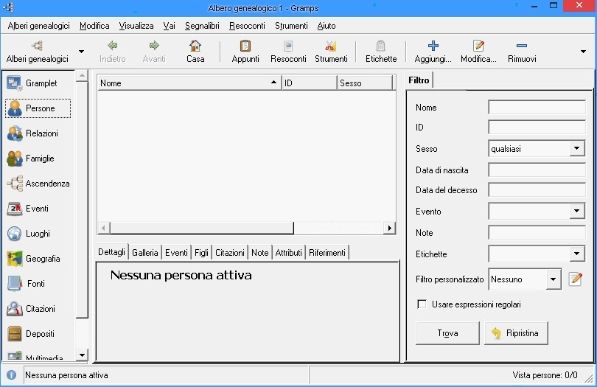Open the Famiglie sidebar view

[31, 158]
